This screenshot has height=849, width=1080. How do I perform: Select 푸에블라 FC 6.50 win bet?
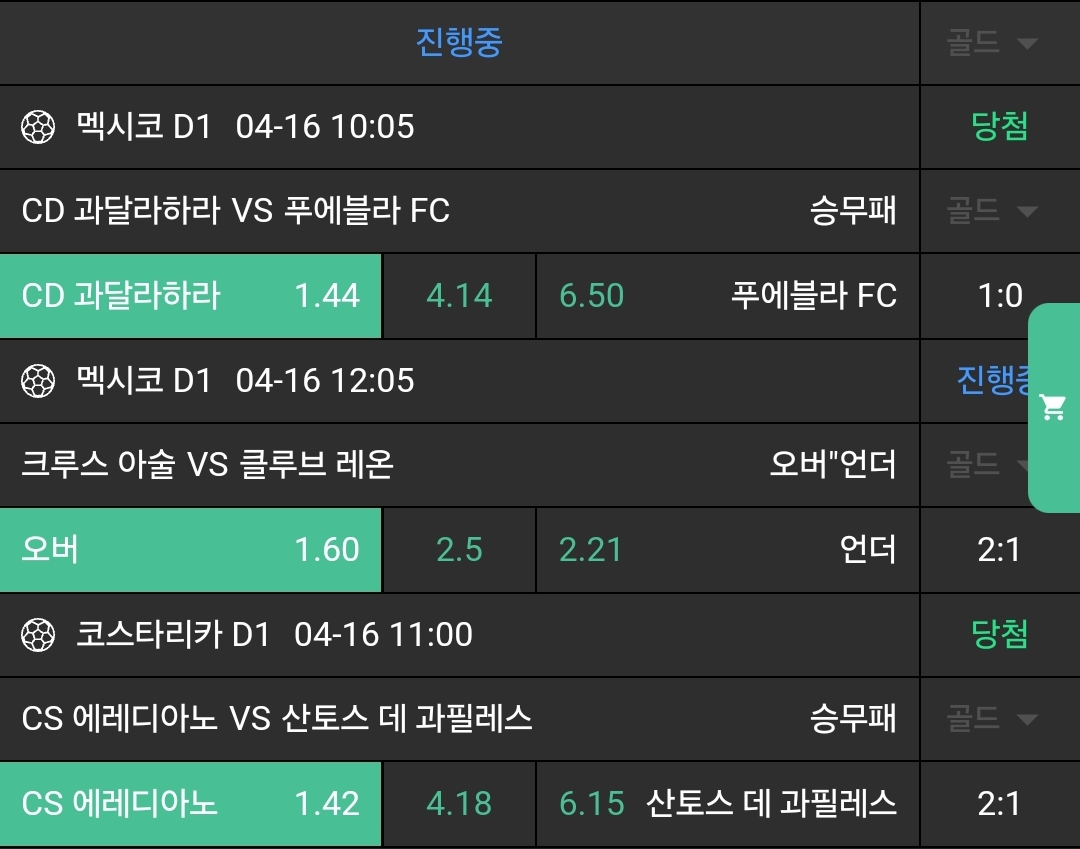[x=727, y=296]
